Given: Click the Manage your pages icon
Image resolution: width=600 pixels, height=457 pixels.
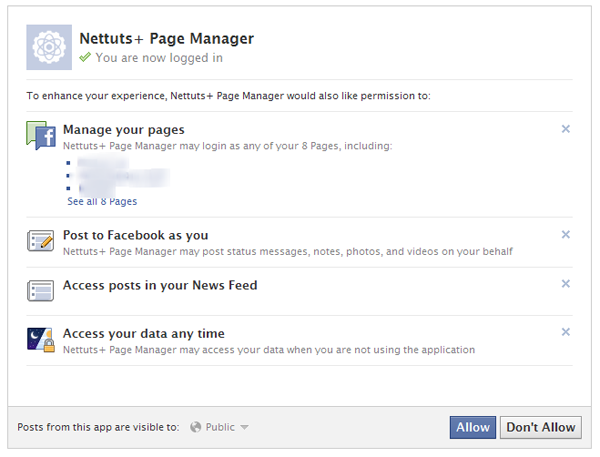Looking at the screenshot, I should tap(41, 135).
